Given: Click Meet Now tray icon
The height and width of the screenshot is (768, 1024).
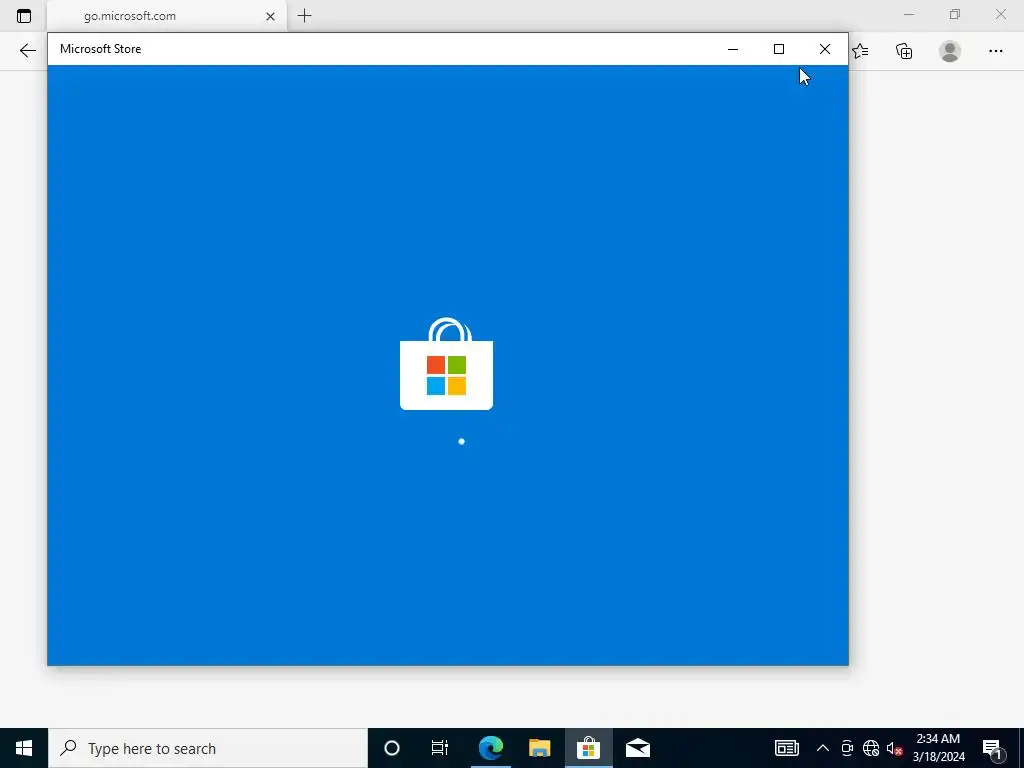Looking at the screenshot, I should click(847, 748).
